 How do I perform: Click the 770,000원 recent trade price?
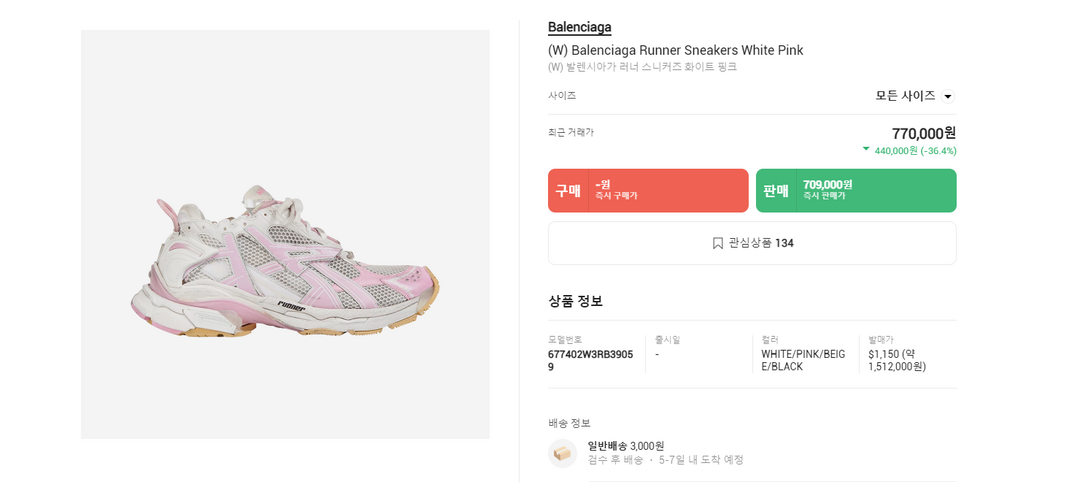tap(923, 133)
